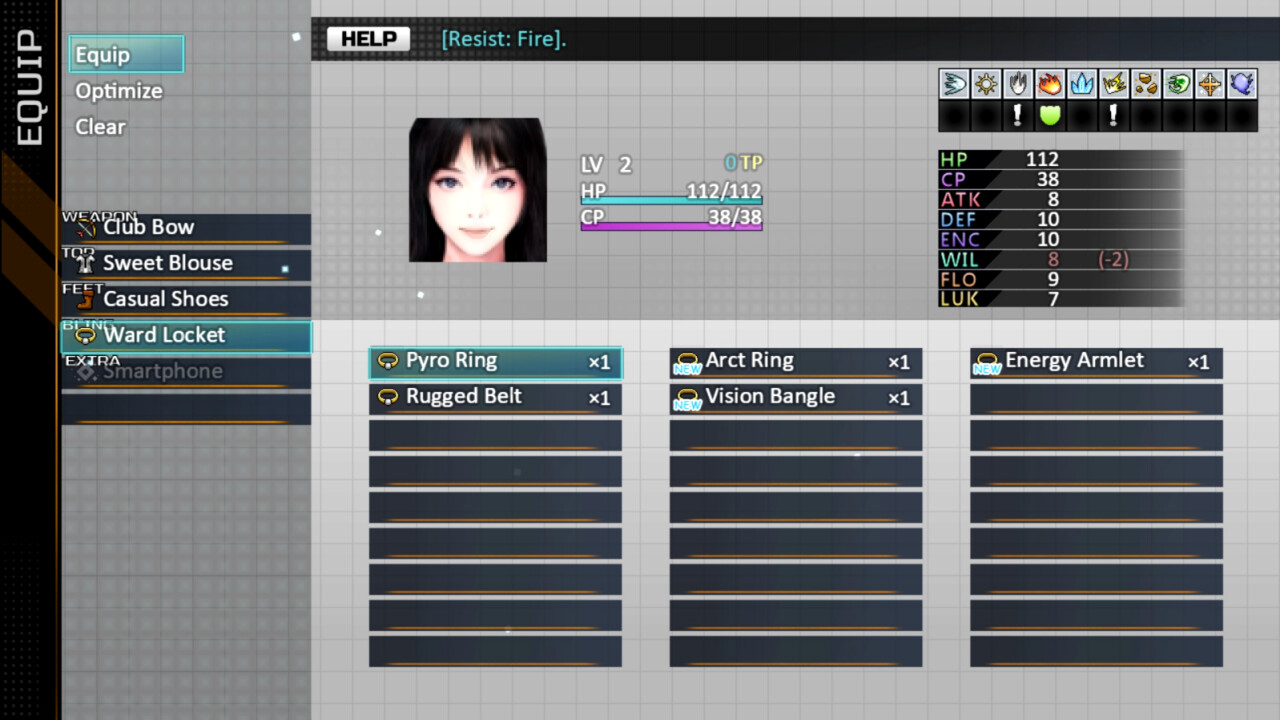Toggle the green shield marker under the Fire icon

coord(1050,115)
